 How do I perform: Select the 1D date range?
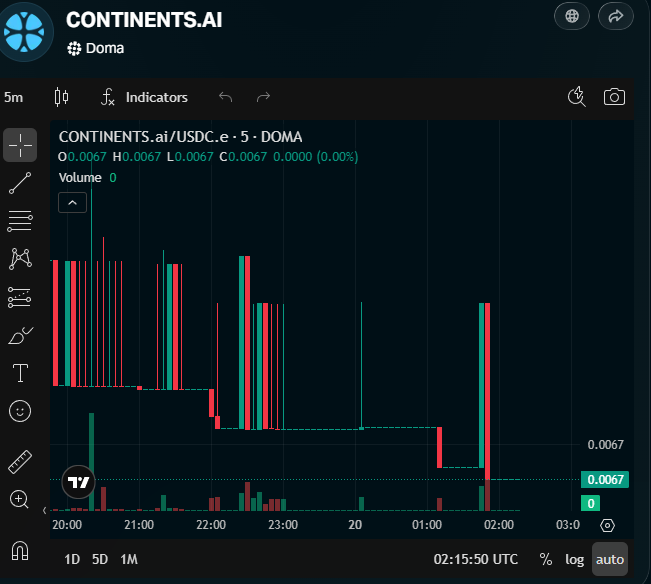coord(72,559)
